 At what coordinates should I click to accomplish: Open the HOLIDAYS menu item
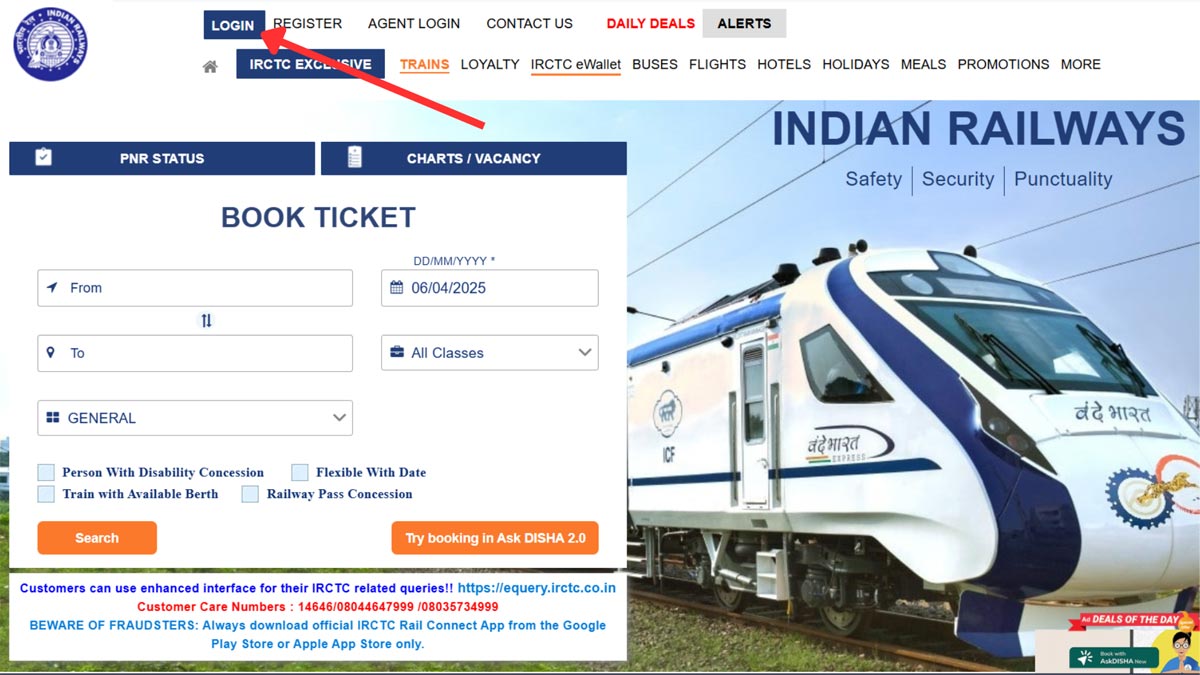tap(856, 64)
